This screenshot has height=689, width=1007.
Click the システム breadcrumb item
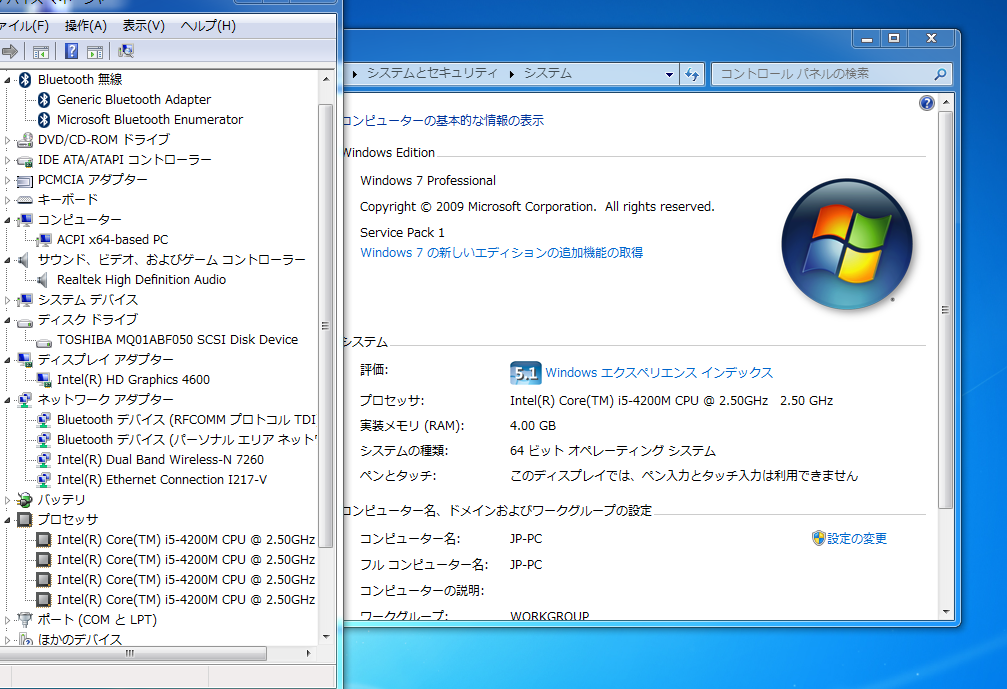[548, 73]
